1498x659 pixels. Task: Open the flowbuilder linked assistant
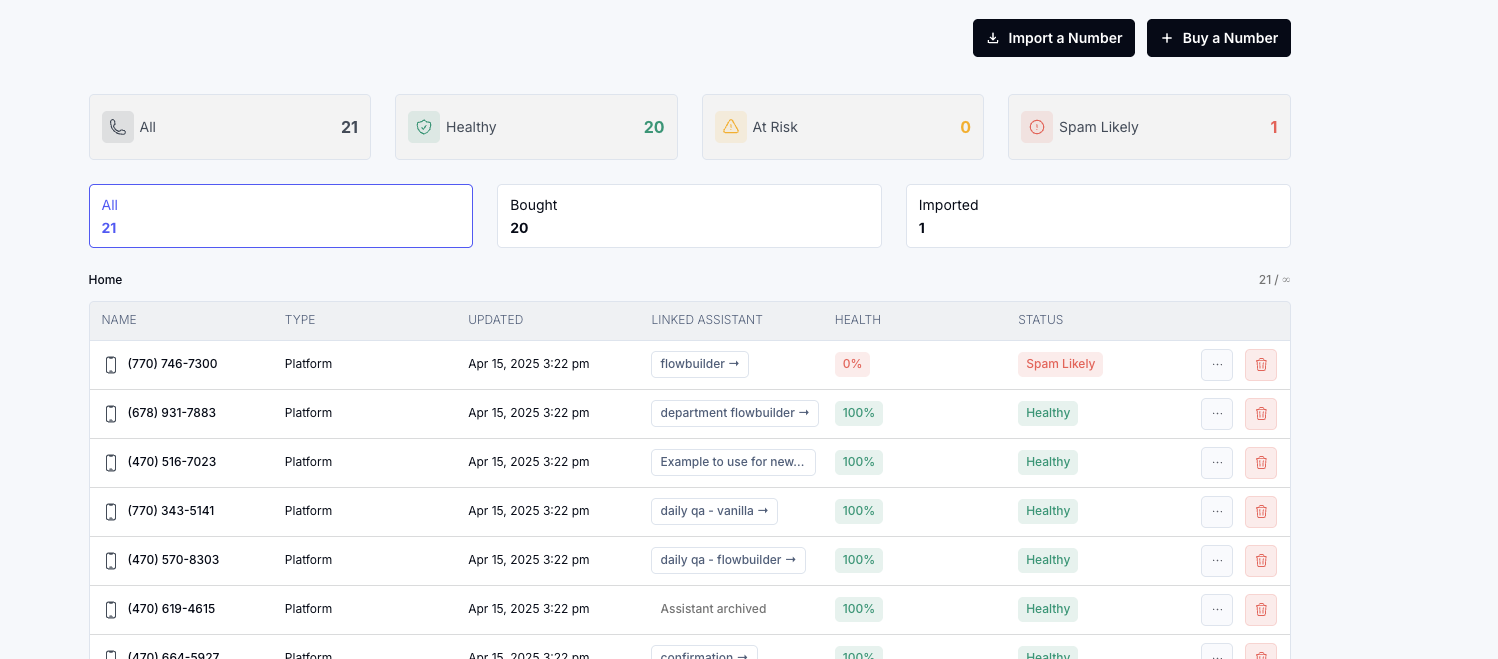pyautogui.click(x=699, y=364)
